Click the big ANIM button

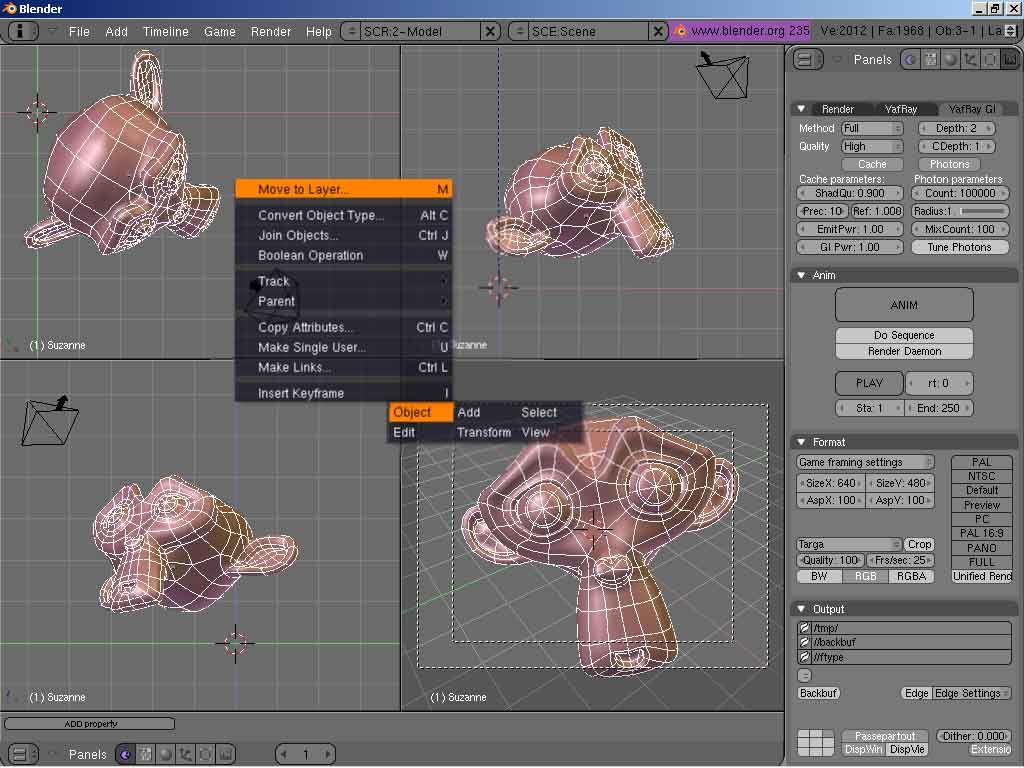click(904, 305)
